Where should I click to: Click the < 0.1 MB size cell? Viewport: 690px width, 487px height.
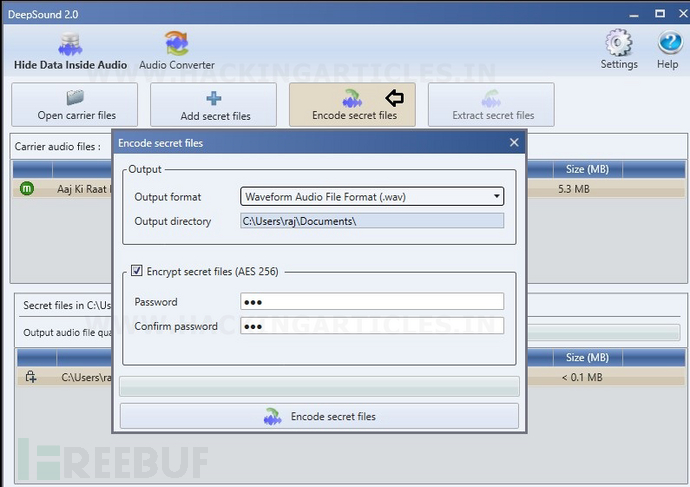582,377
